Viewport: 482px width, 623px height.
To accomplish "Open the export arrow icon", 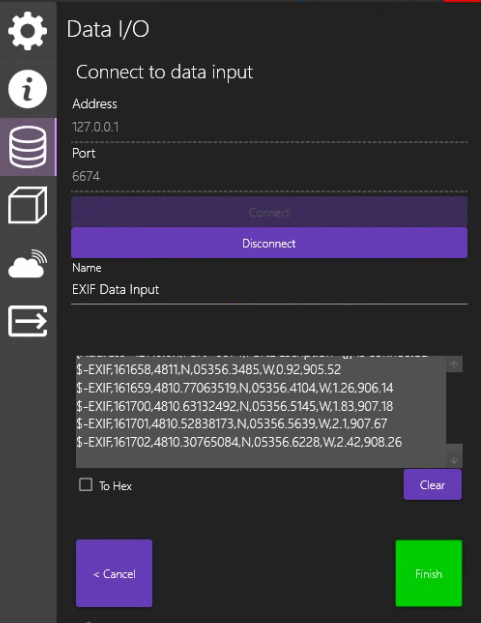I will click(27, 321).
